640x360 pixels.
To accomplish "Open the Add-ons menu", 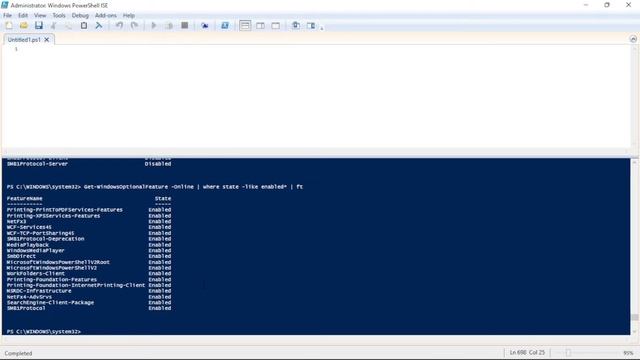I will click(106, 15).
